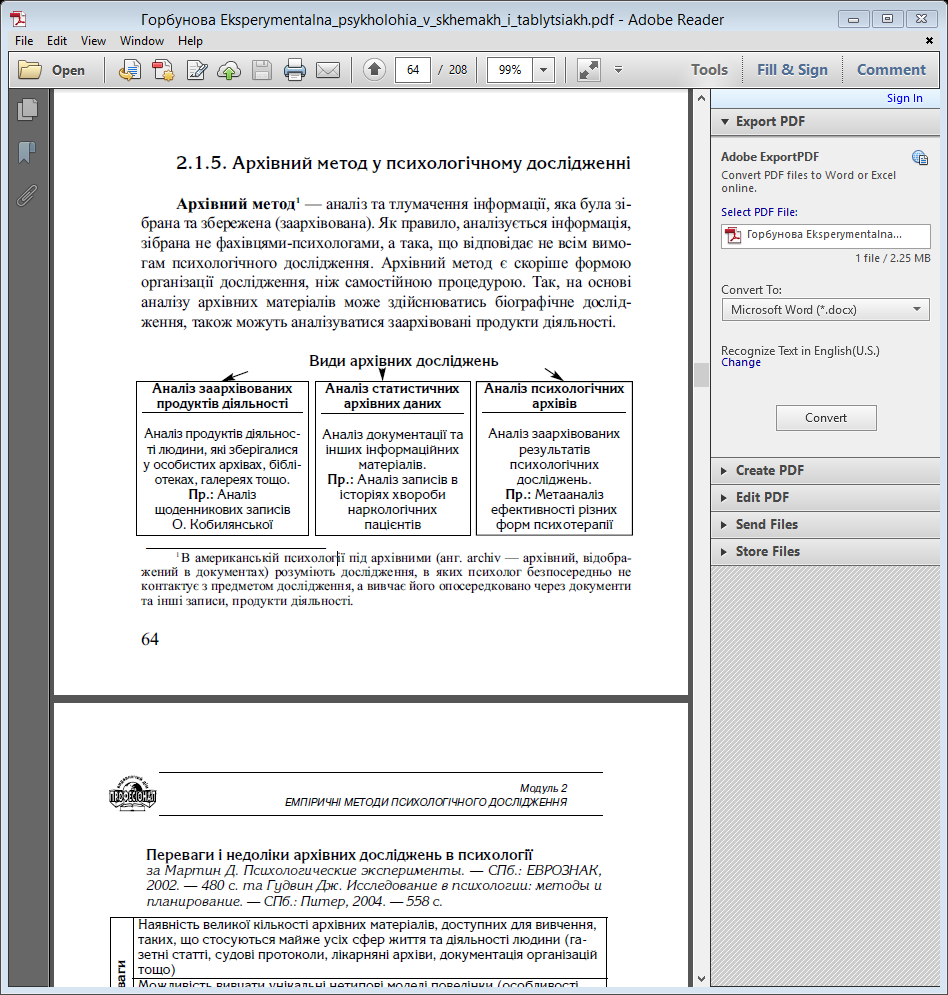Open the zoom level dropdown arrow
This screenshot has width=948, height=995.
pyautogui.click(x=543, y=70)
